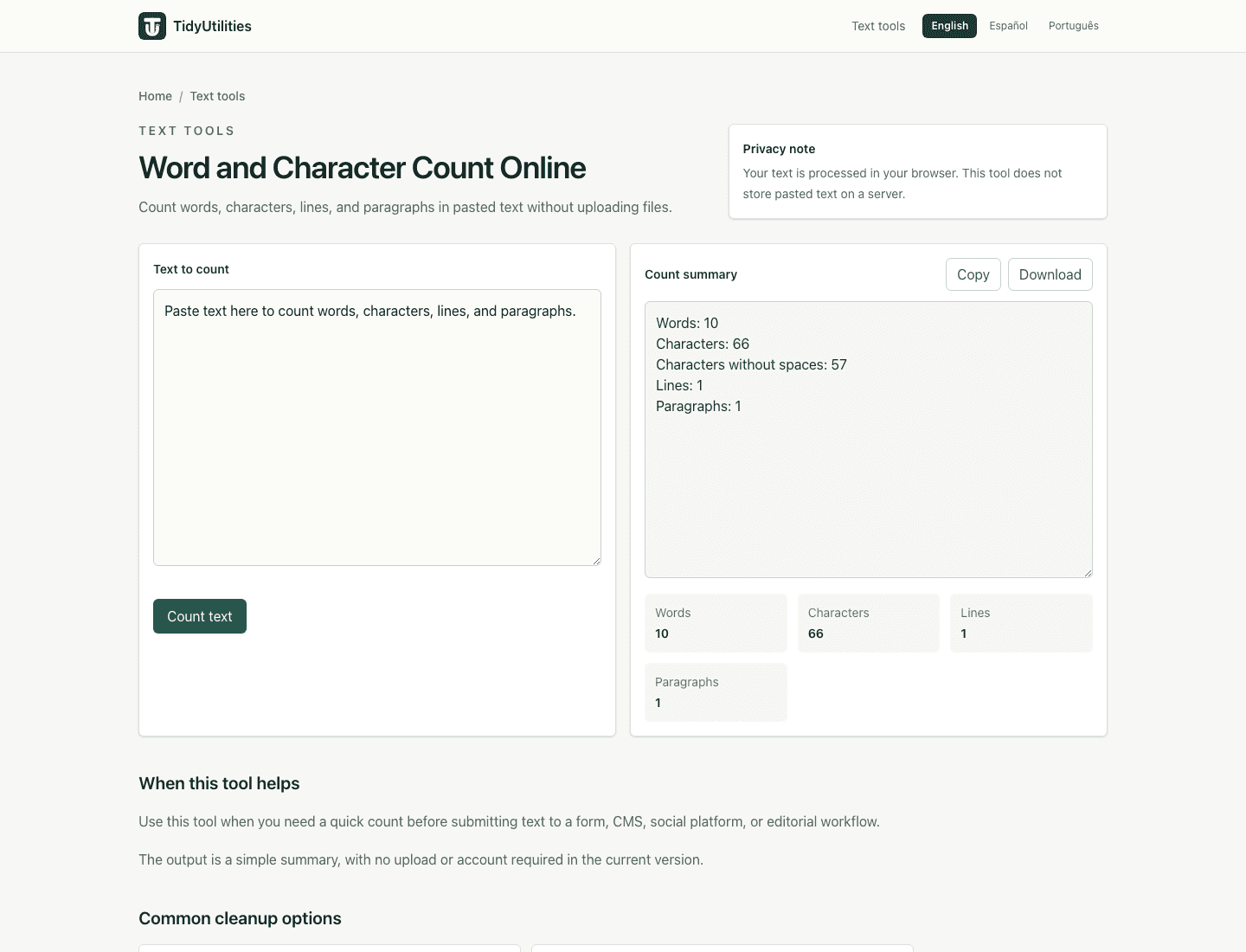Image resolution: width=1246 pixels, height=952 pixels.
Task: Click the 'TEXT TOOLS' category label
Action: (187, 131)
